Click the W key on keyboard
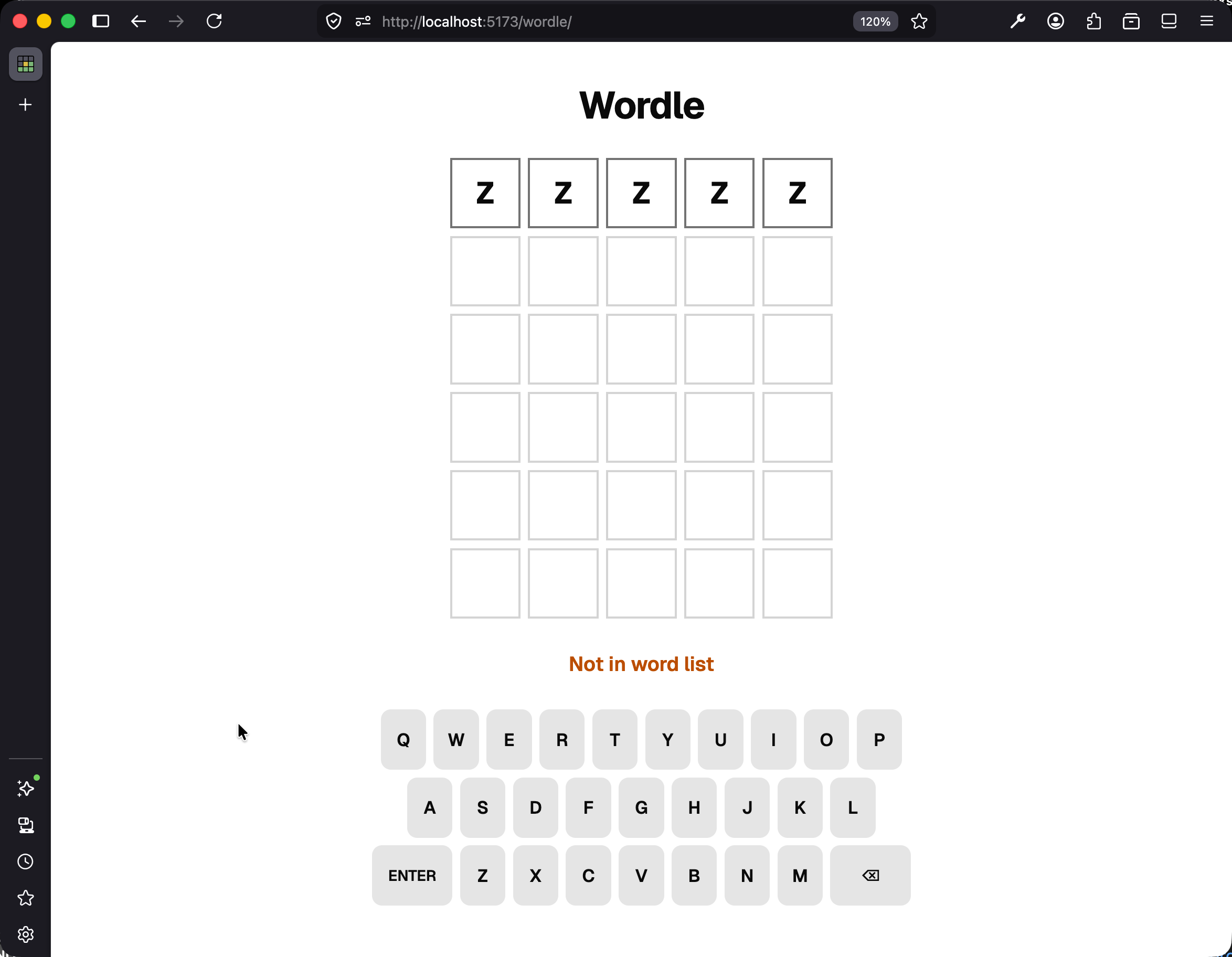The image size is (1232, 957). (456, 739)
